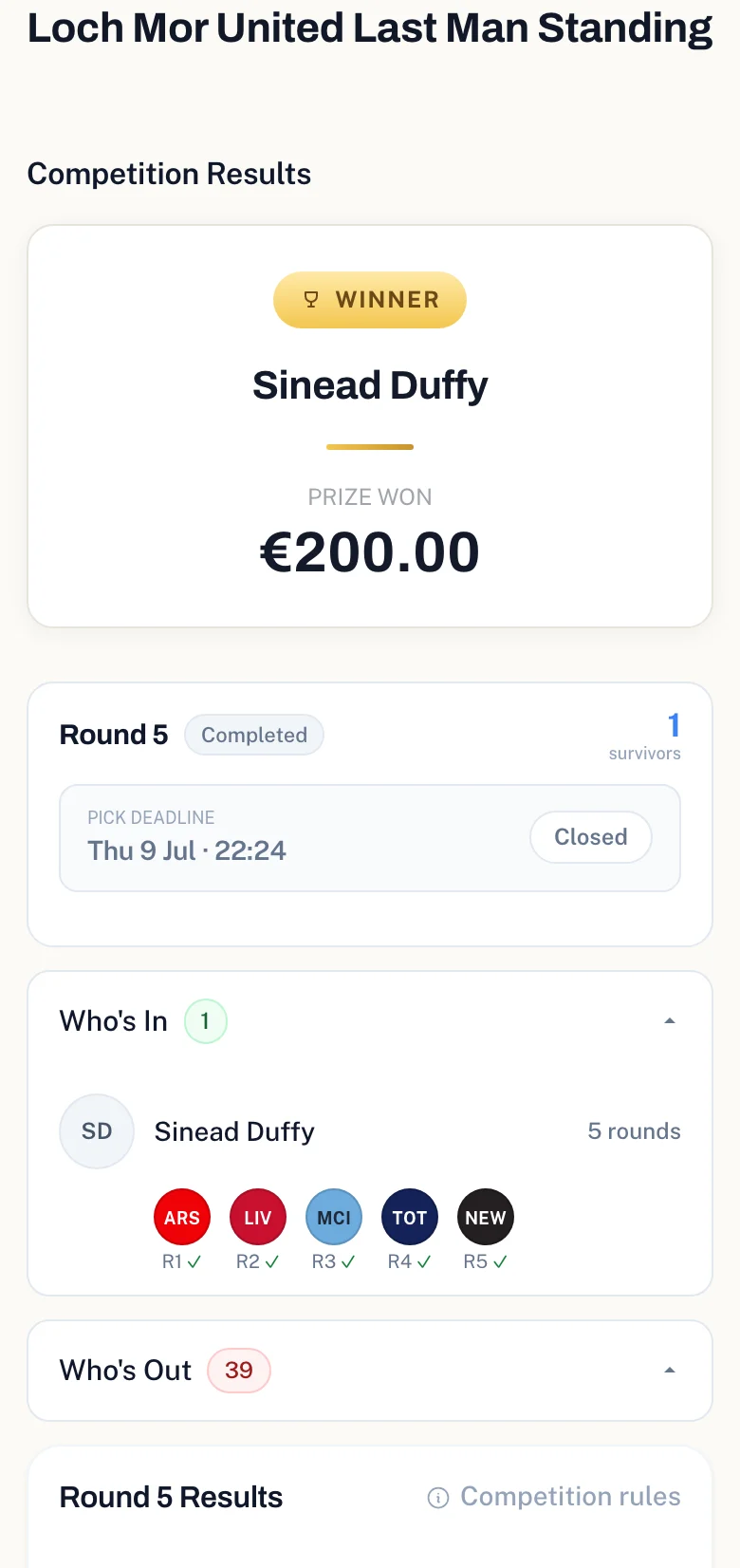The image size is (740, 1568).
Task: Click the trophy icon in WINNER badge
Action: 311,300
